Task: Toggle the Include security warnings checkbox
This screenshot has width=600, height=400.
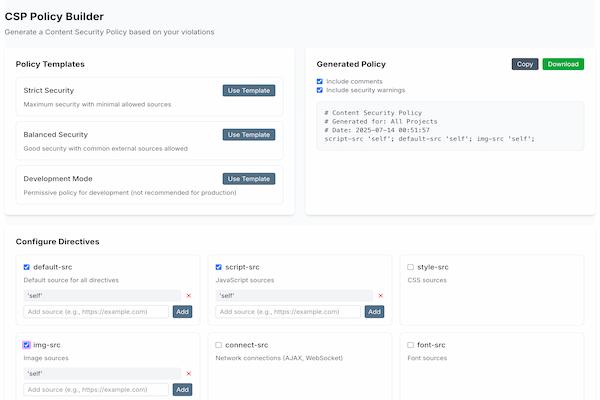Action: 320,90
